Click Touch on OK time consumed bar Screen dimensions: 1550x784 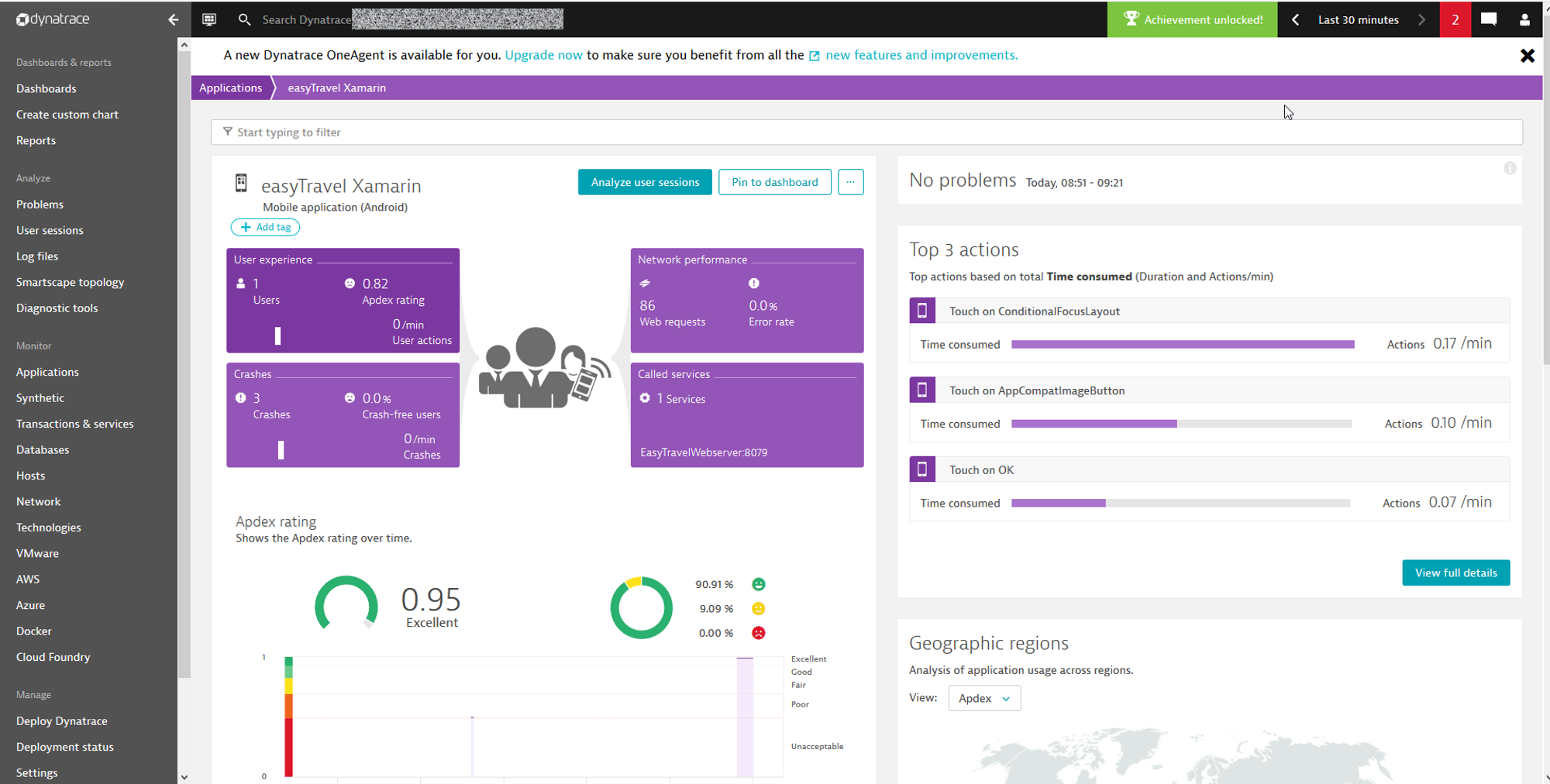[x=1180, y=504]
